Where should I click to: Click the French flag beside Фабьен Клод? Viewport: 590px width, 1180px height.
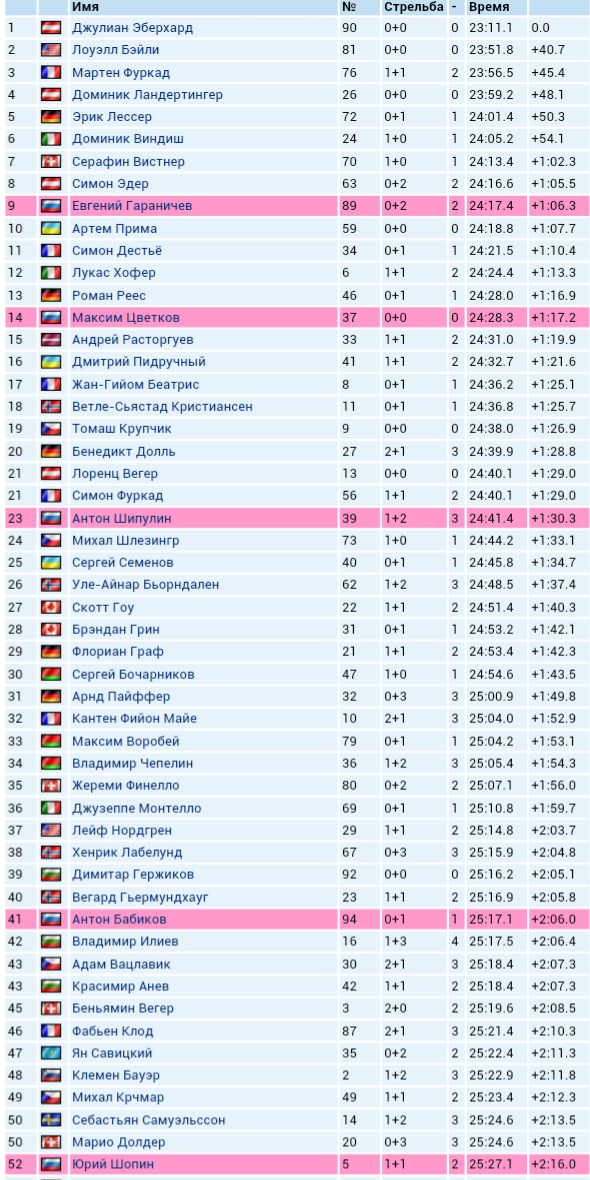(51, 1031)
